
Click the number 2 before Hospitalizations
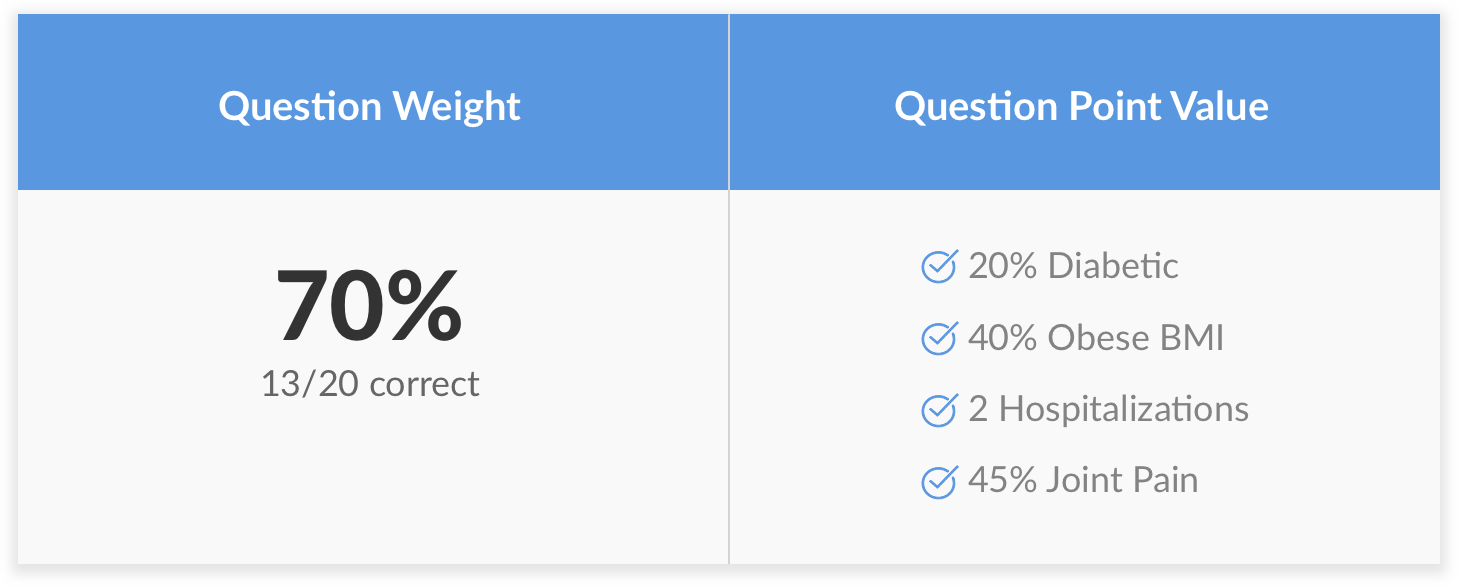pos(978,409)
